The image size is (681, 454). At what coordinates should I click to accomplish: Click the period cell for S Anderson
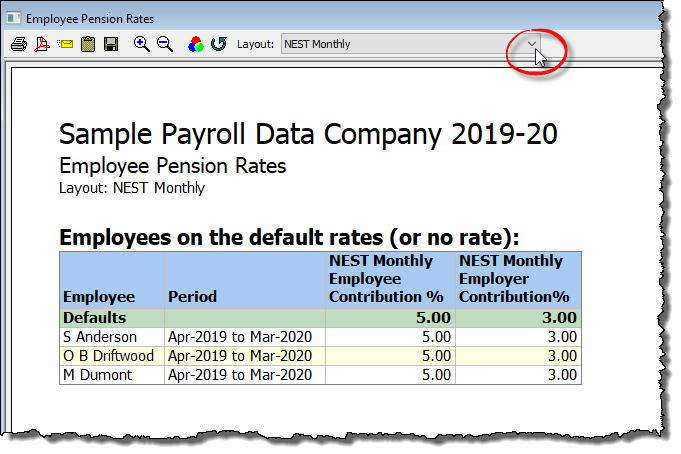[245, 337]
